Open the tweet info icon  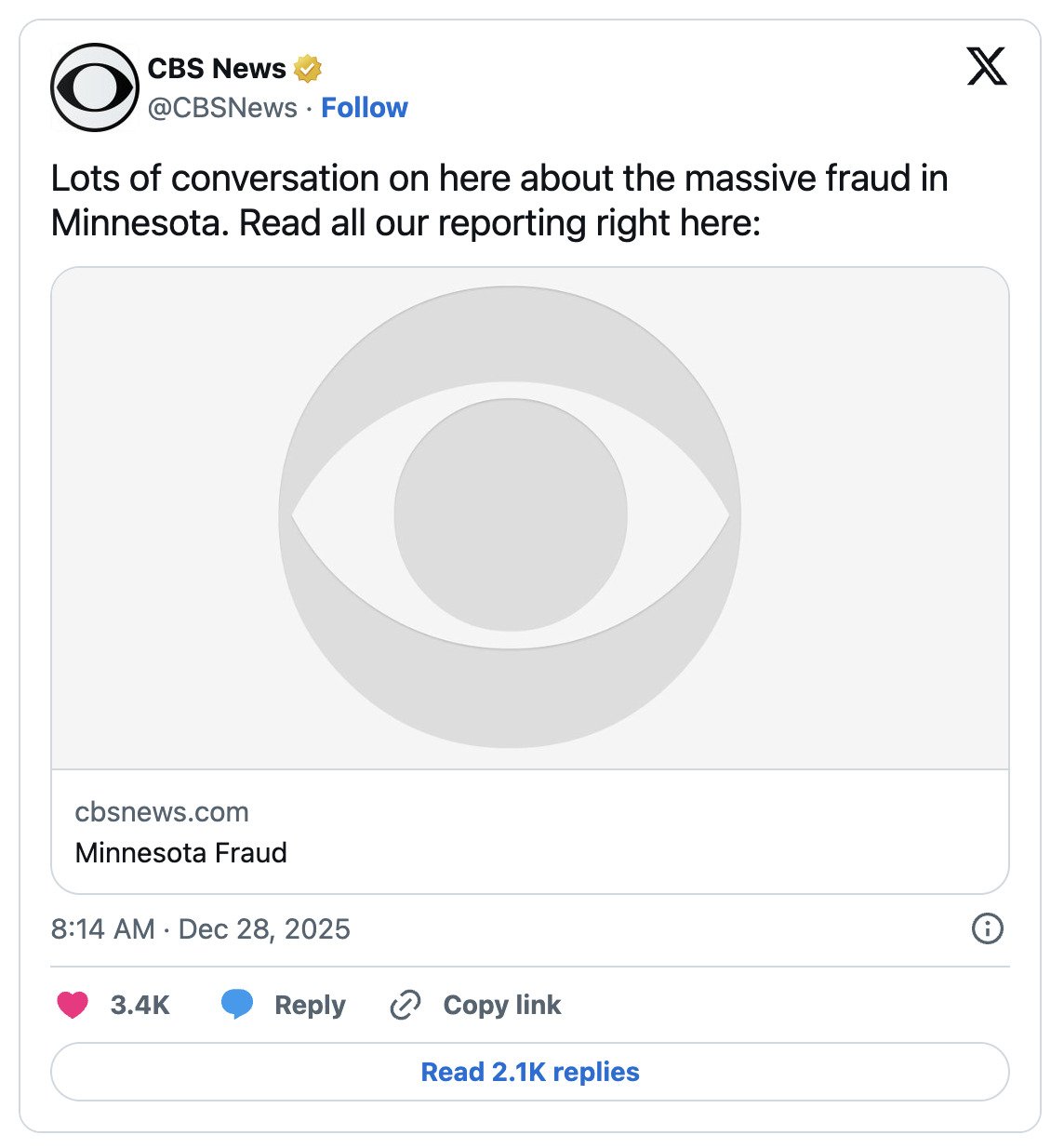coord(987,928)
